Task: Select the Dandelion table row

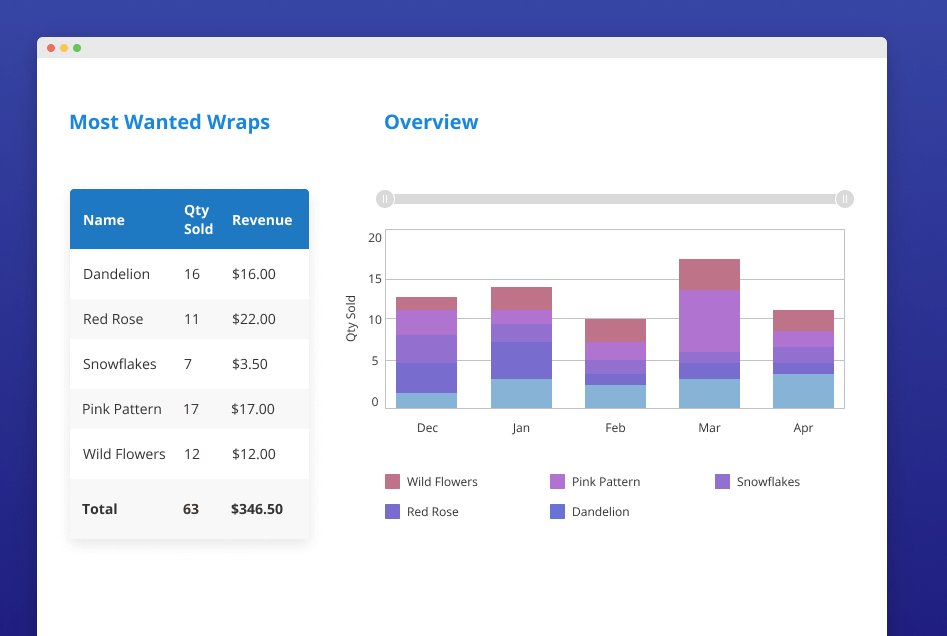Action: click(x=189, y=274)
